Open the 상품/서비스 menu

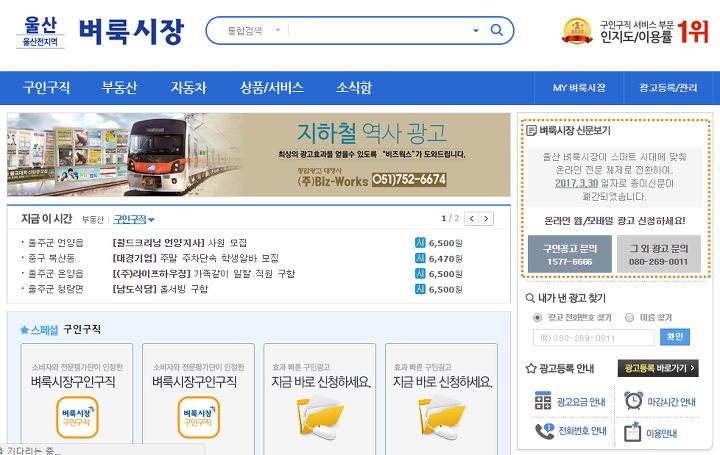coord(272,87)
